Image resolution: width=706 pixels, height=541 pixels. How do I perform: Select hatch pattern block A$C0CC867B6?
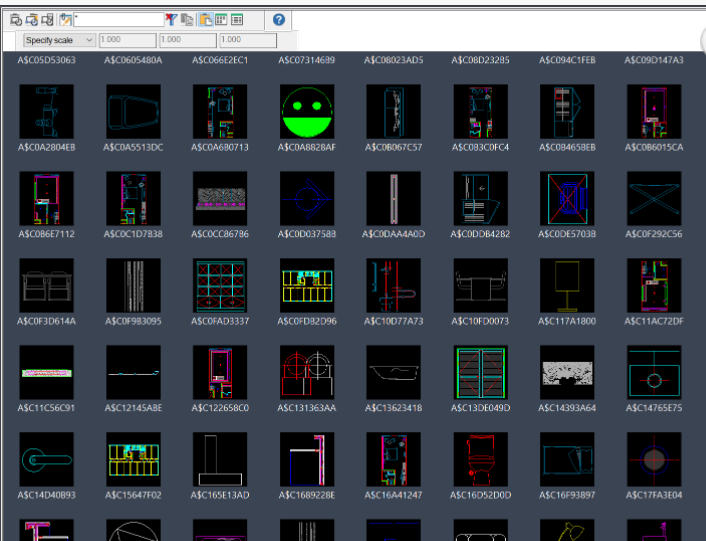(x=220, y=198)
